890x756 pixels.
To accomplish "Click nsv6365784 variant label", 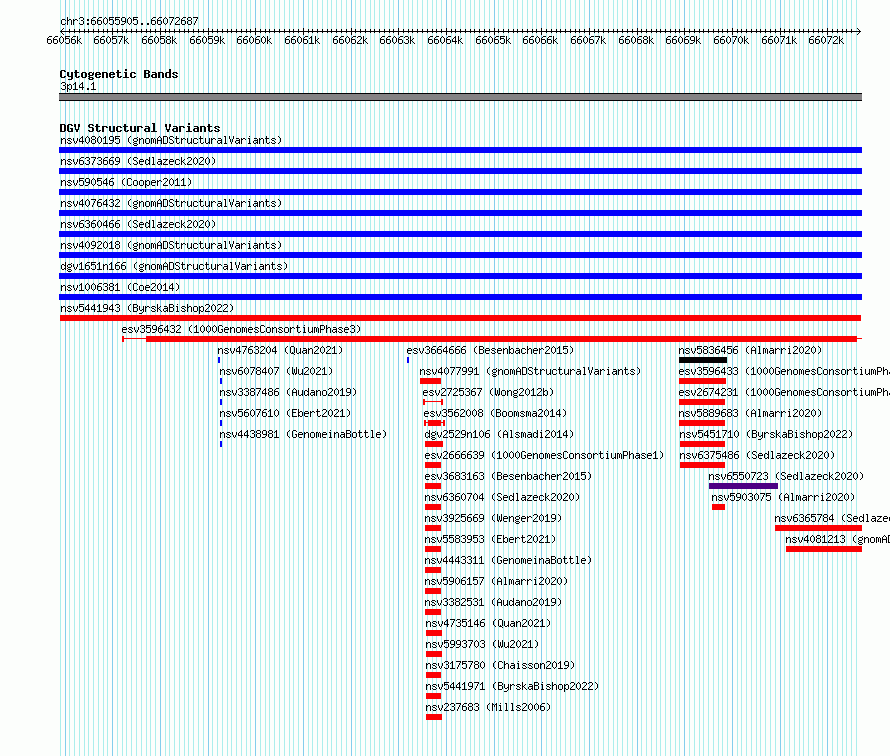I will [x=832, y=518].
